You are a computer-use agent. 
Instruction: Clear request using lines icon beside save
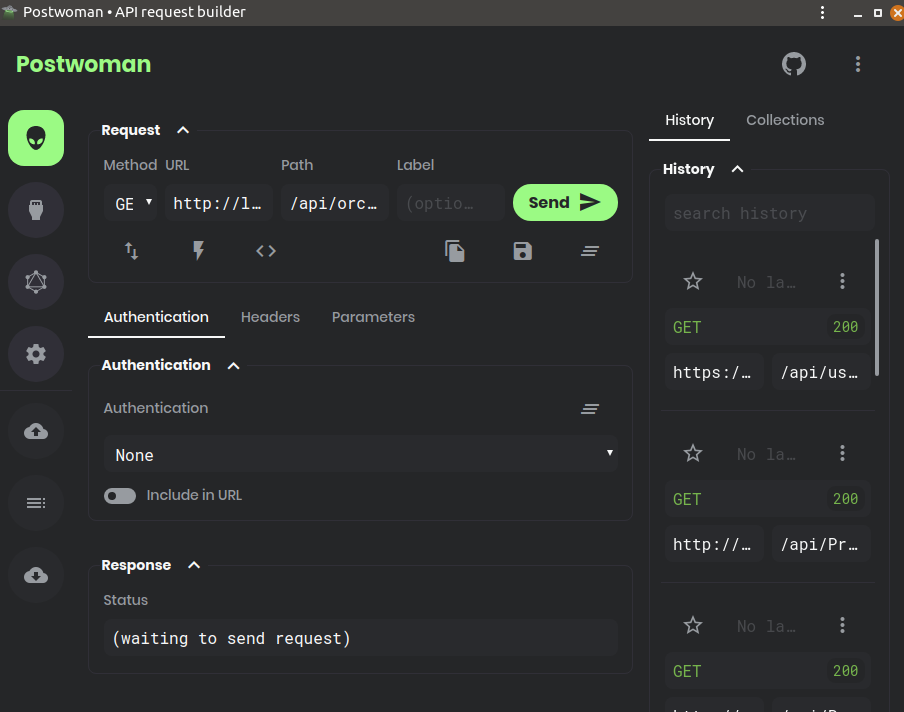coord(590,251)
